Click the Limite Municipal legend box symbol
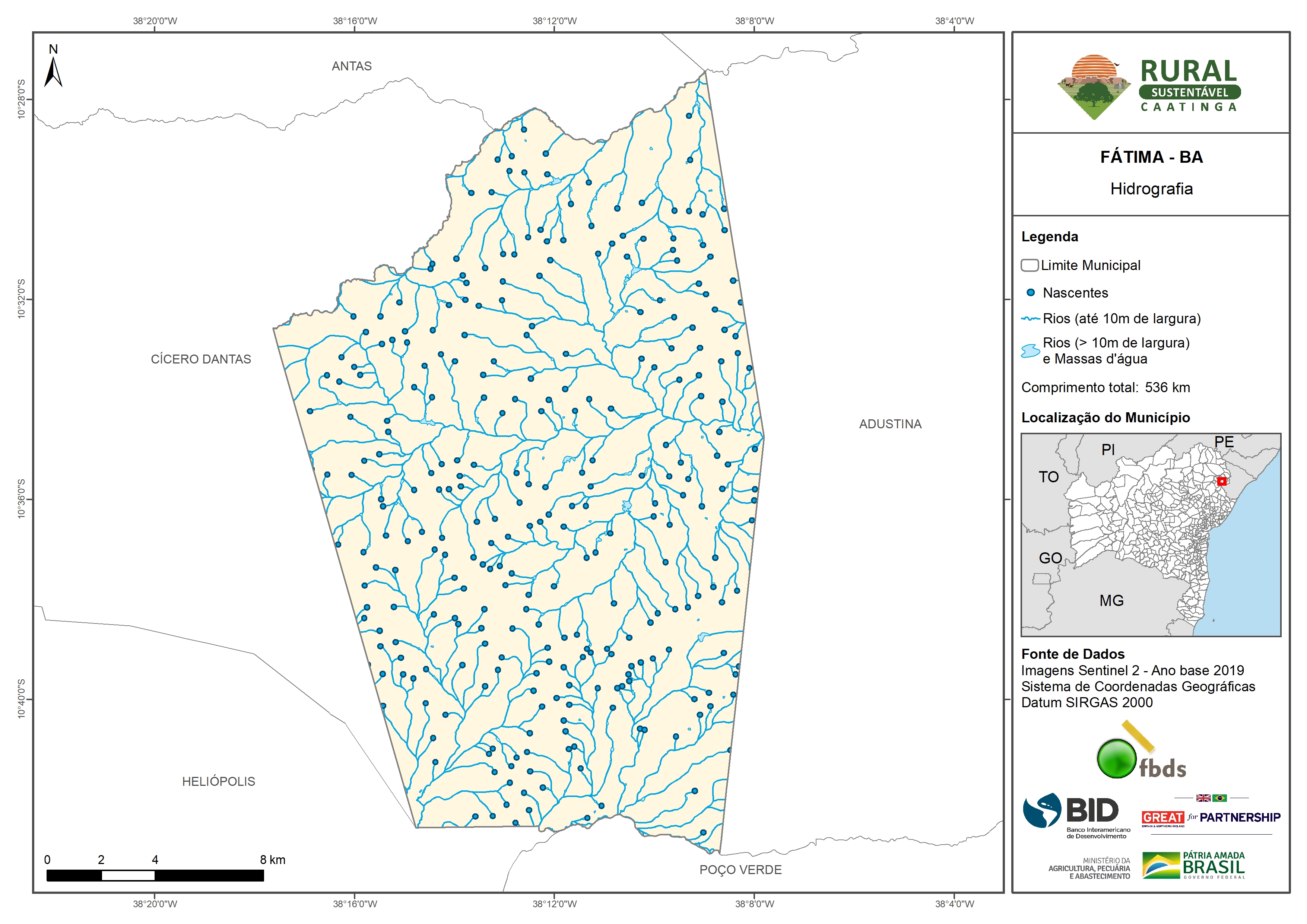The height and width of the screenshot is (924, 1307). (x=1029, y=265)
